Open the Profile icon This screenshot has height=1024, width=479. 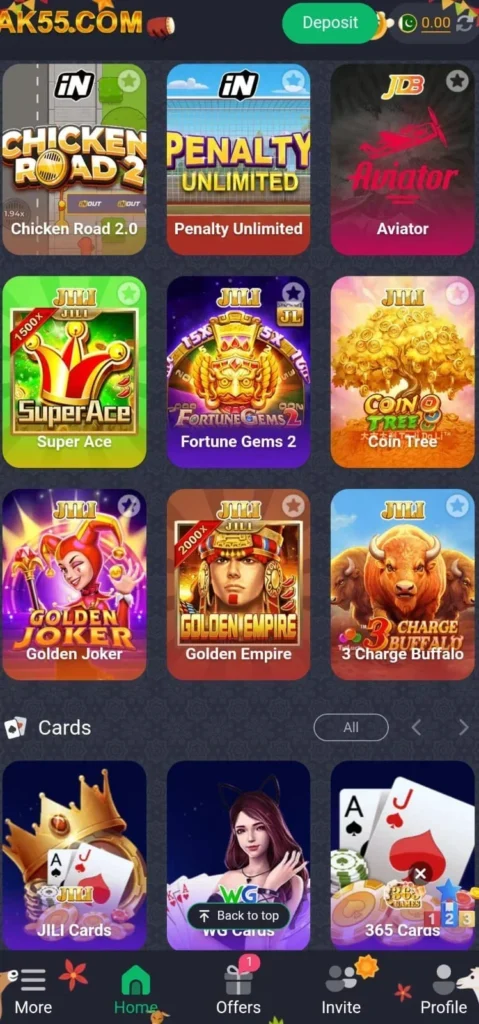click(444, 979)
